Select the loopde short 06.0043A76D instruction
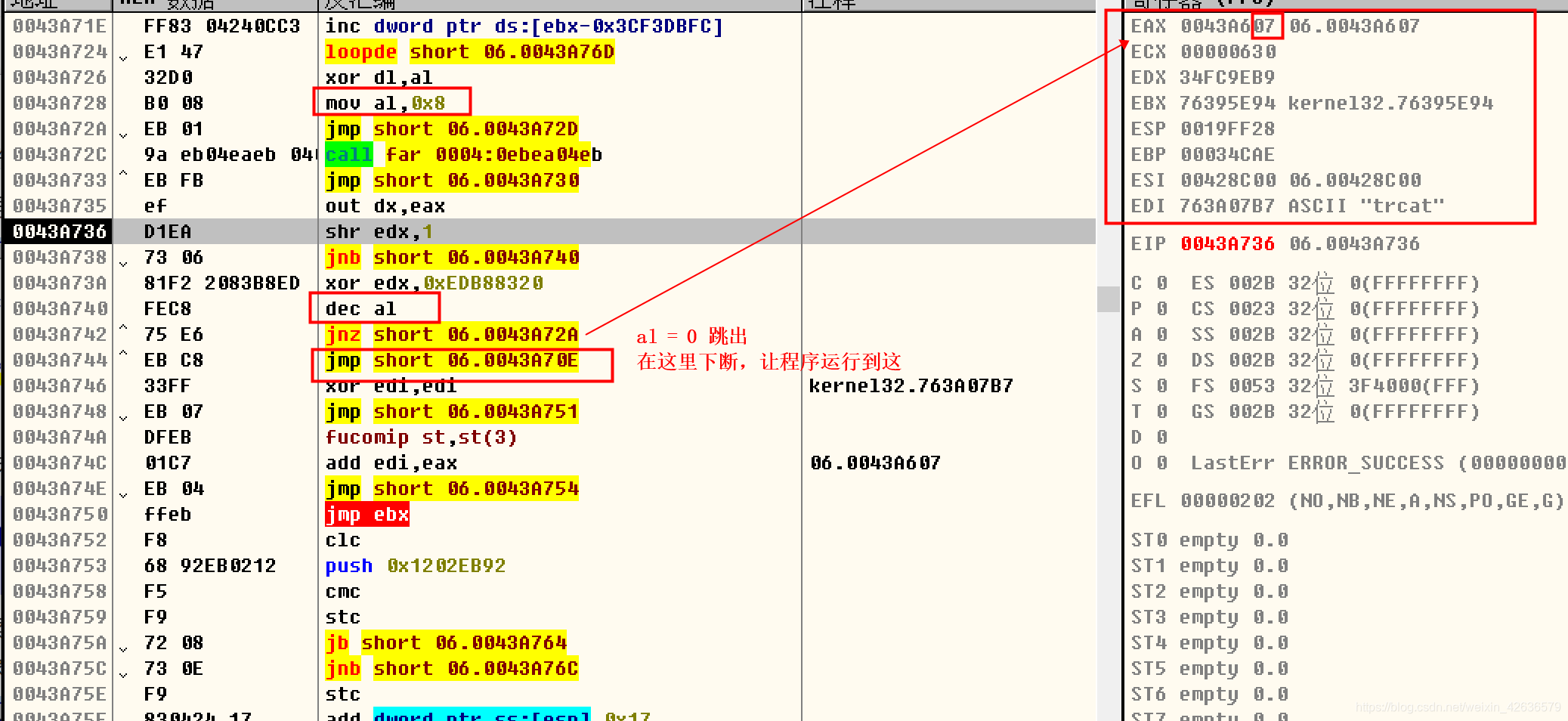This screenshot has width=1568, height=721. tap(469, 52)
